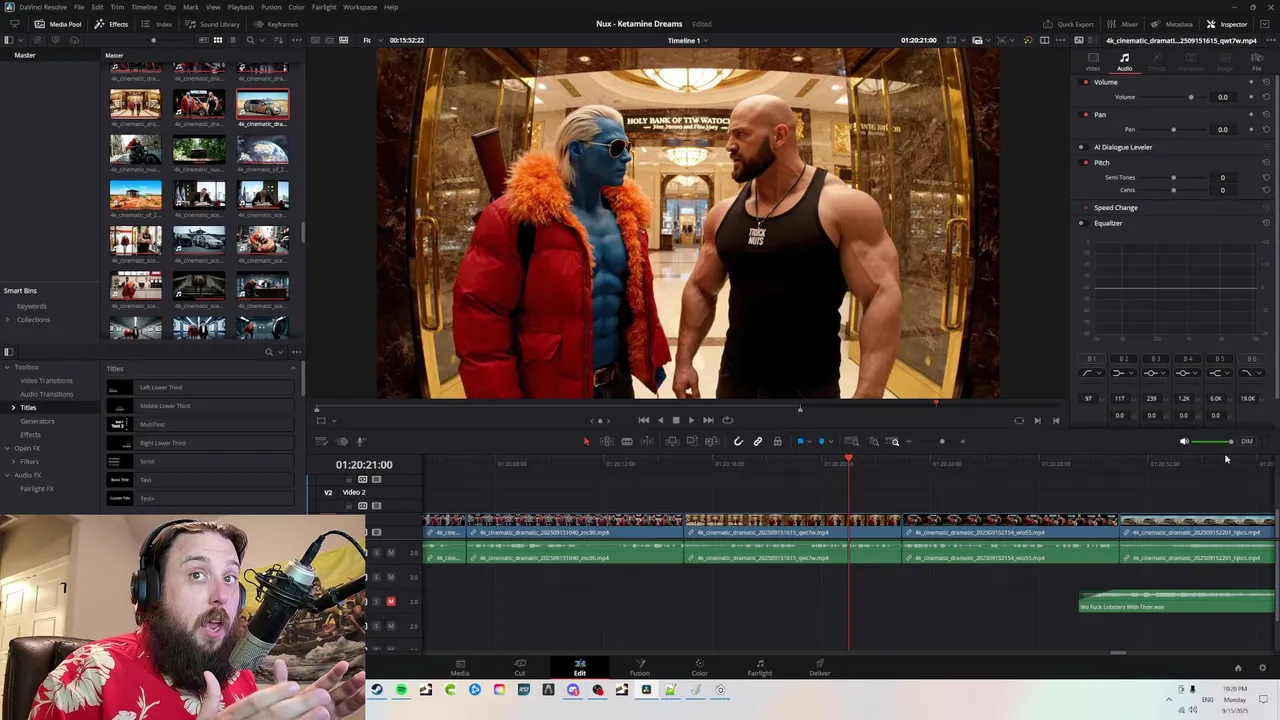The height and width of the screenshot is (720, 1280).
Task: Jump to first frame in viewer
Action: click(x=644, y=420)
